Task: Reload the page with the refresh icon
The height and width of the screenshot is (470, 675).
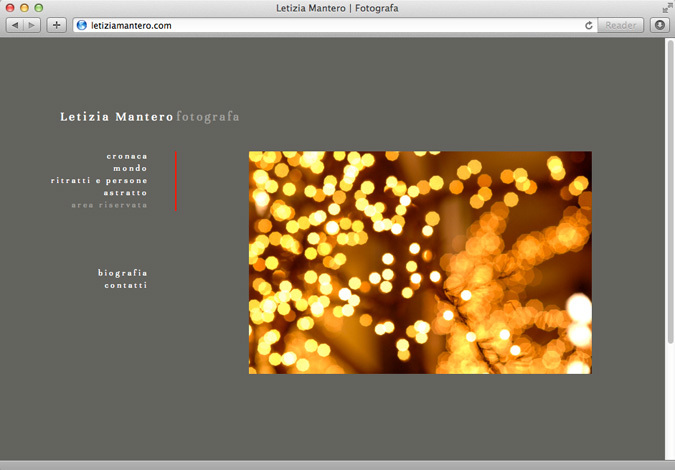Action: [x=589, y=25]
